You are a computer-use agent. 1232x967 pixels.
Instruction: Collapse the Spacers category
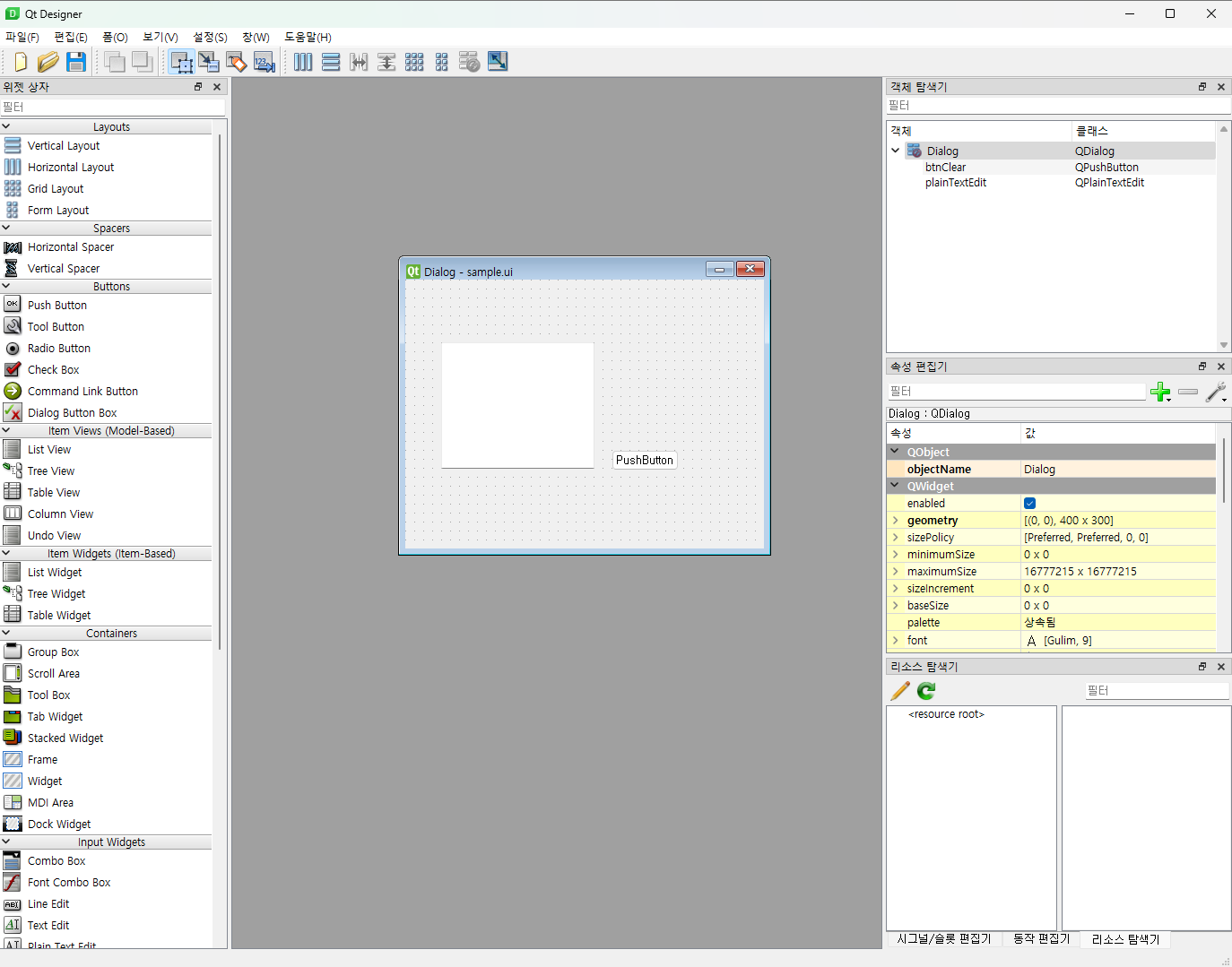point(6,229)
